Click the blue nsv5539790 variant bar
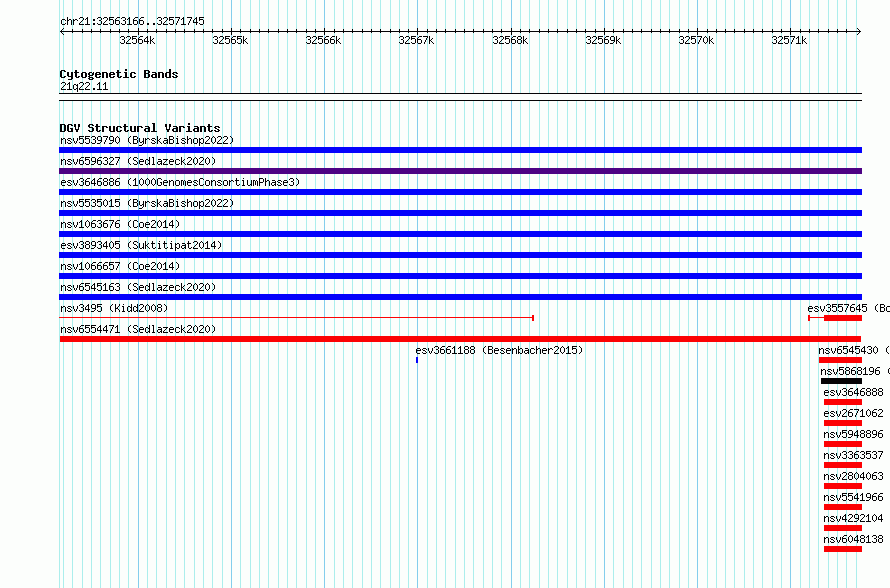 click(460, 150)
